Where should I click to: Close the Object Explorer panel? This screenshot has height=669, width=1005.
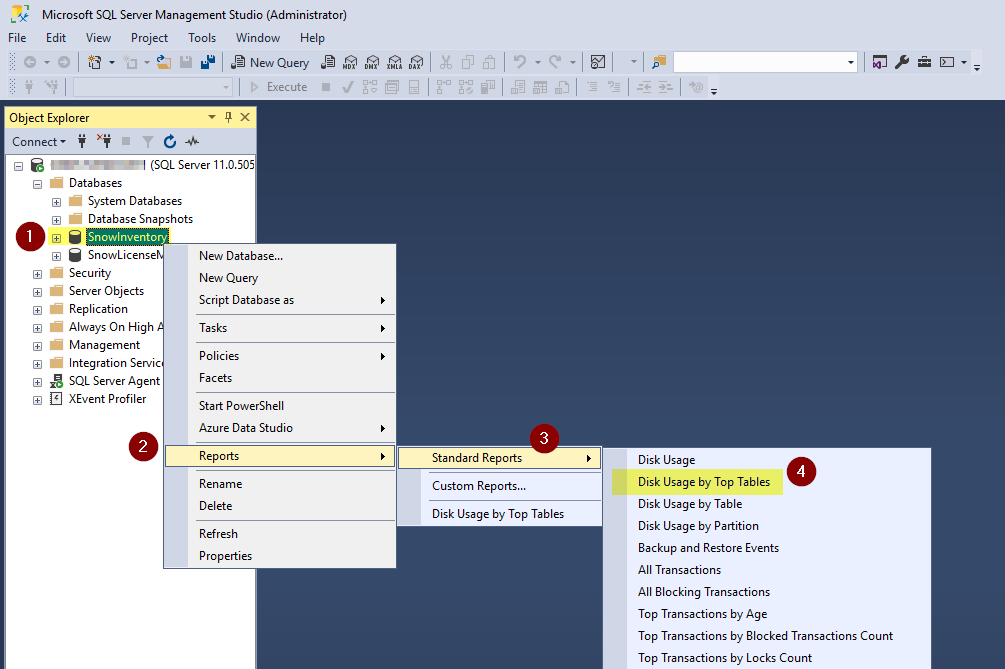(245, 117)
